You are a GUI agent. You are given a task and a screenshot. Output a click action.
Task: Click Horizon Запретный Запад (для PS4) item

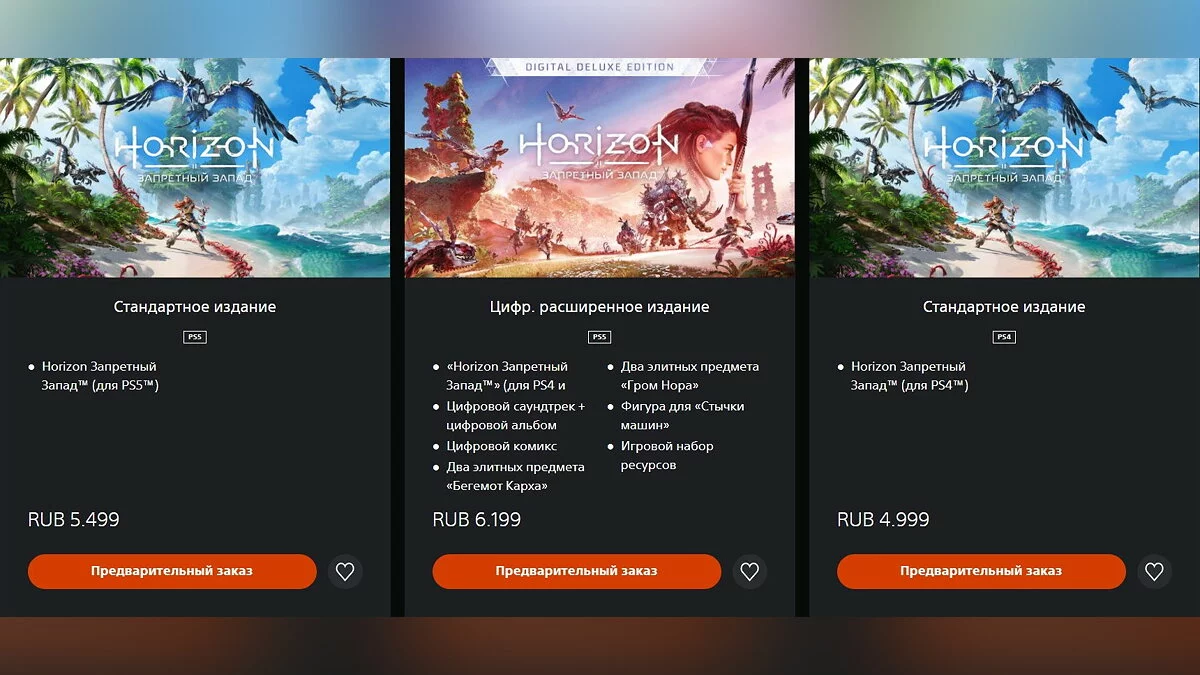click(909, 376)
